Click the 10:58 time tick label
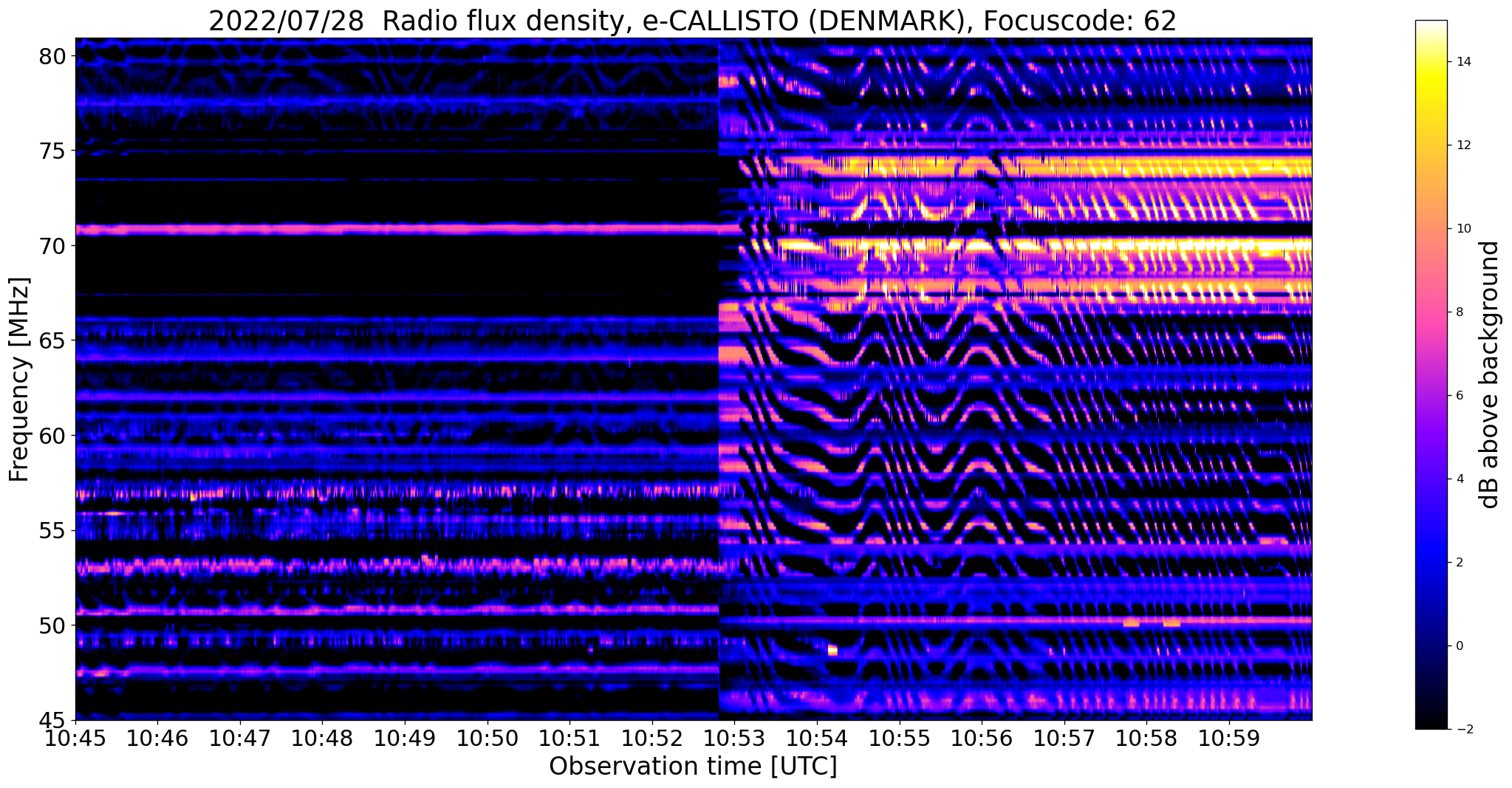Image resolution: width=1512 pixels, height=788 pixels. click(x=1146, y=738)
